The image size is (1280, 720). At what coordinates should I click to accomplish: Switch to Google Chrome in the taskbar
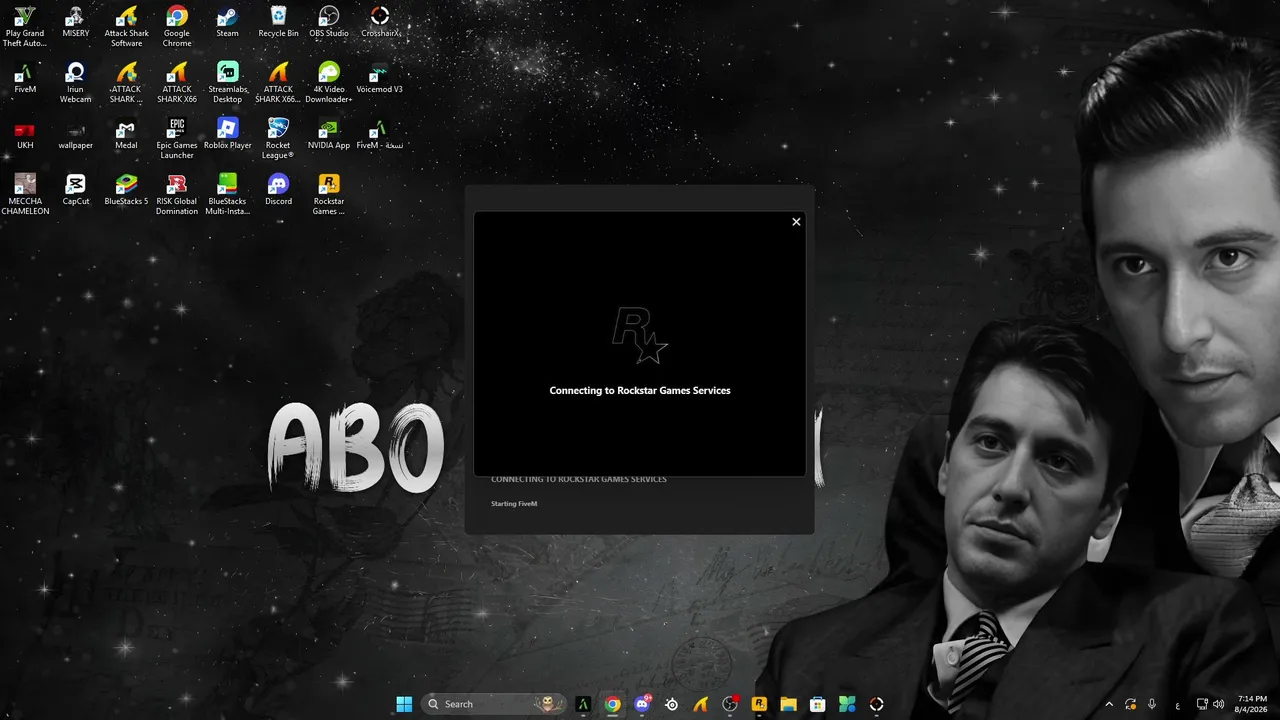tap(613, 704)
